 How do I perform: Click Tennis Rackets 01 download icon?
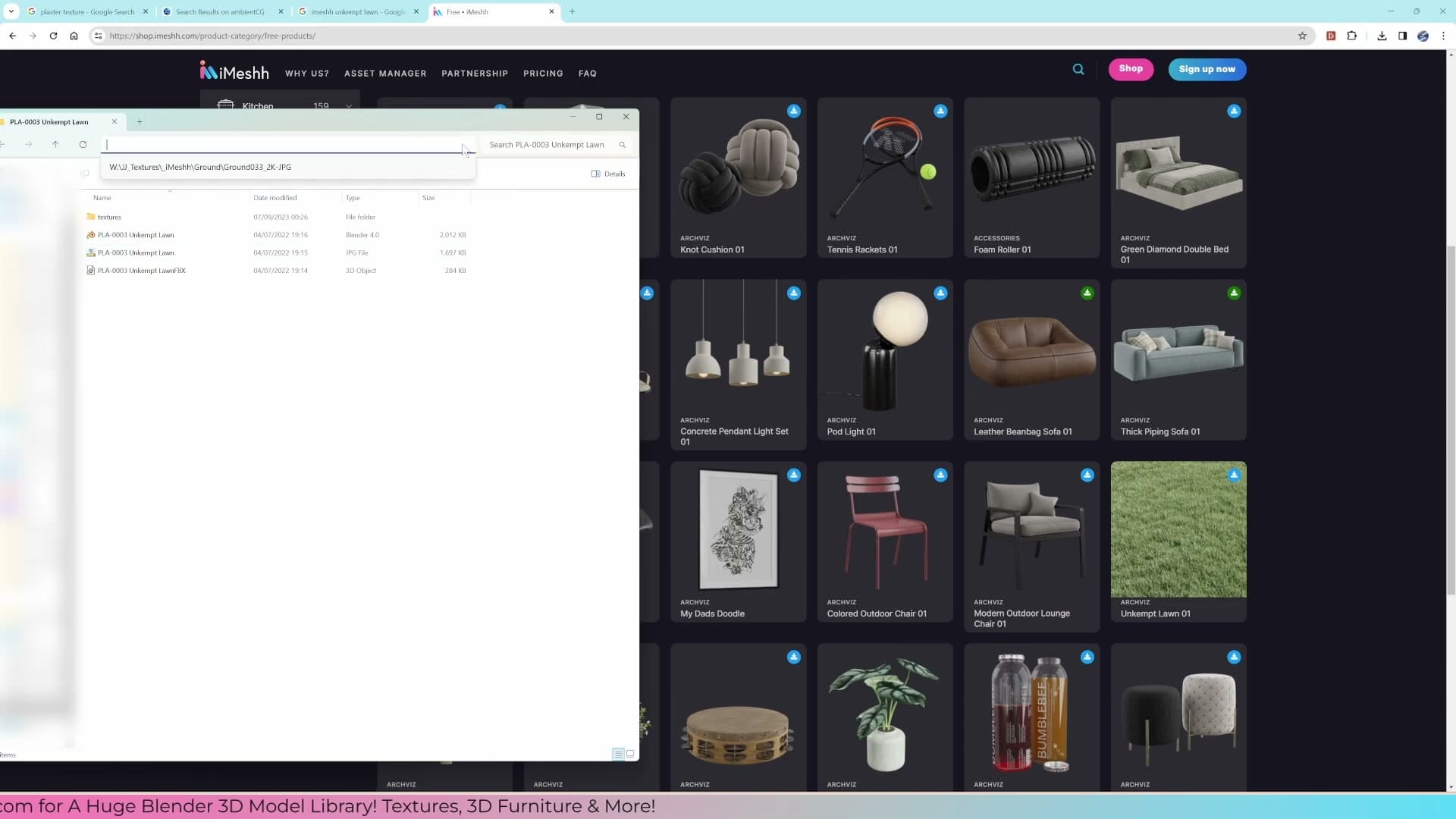tap(940, 111)
